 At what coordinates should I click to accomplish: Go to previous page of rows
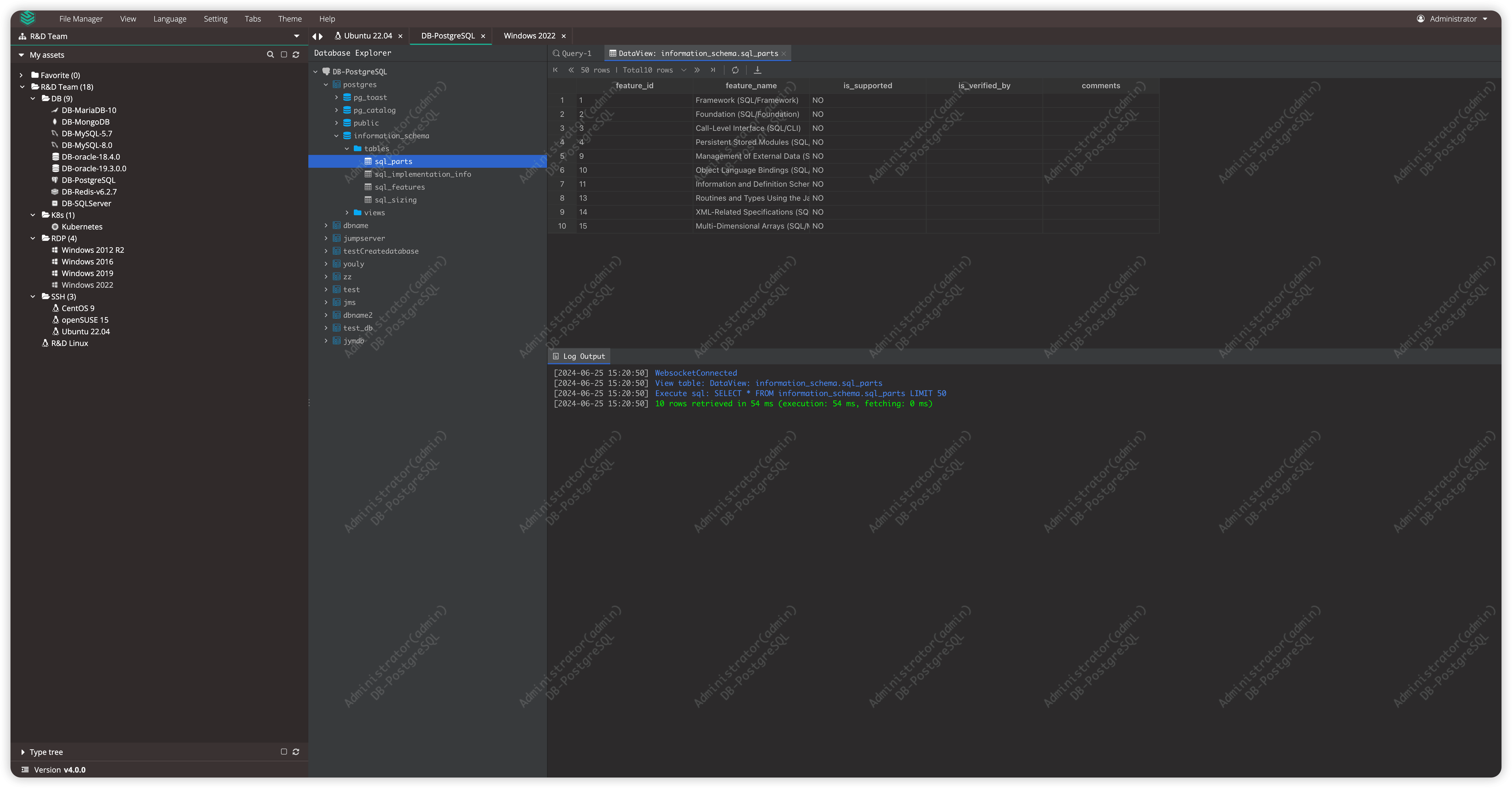[570, 70]
